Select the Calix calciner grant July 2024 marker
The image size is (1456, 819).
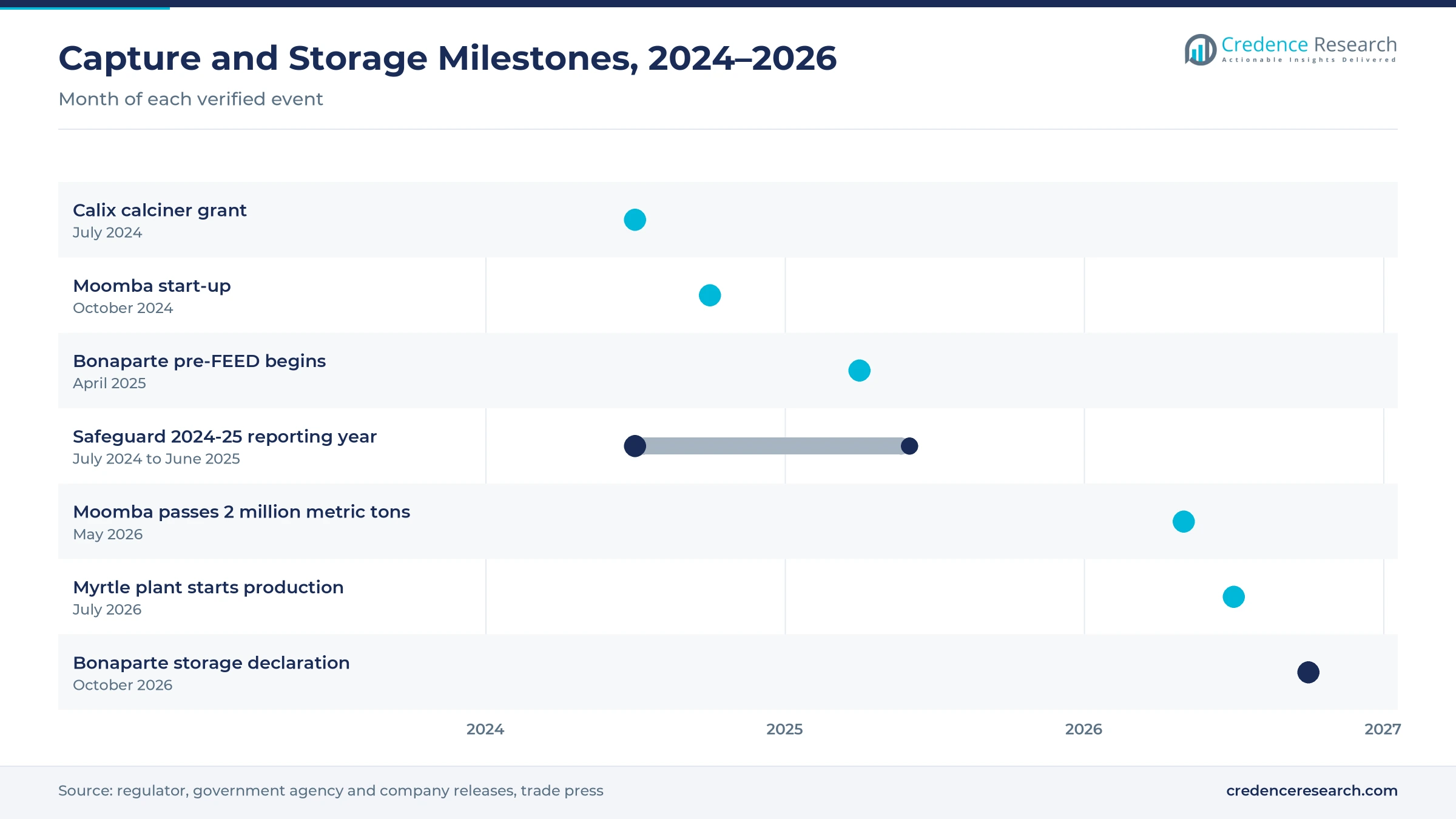tap(635, 220)
